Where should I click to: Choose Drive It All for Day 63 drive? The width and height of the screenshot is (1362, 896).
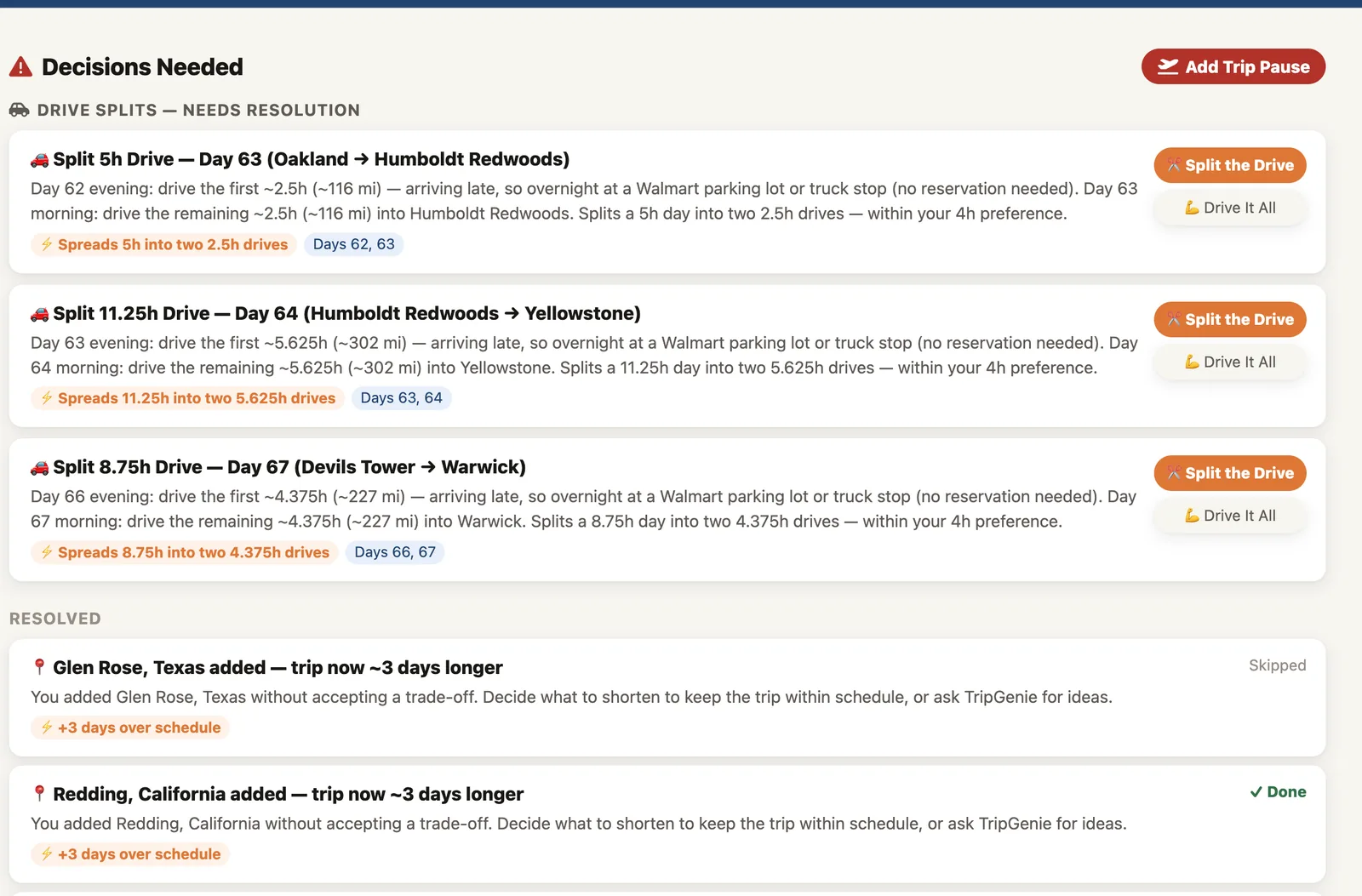1230,208
